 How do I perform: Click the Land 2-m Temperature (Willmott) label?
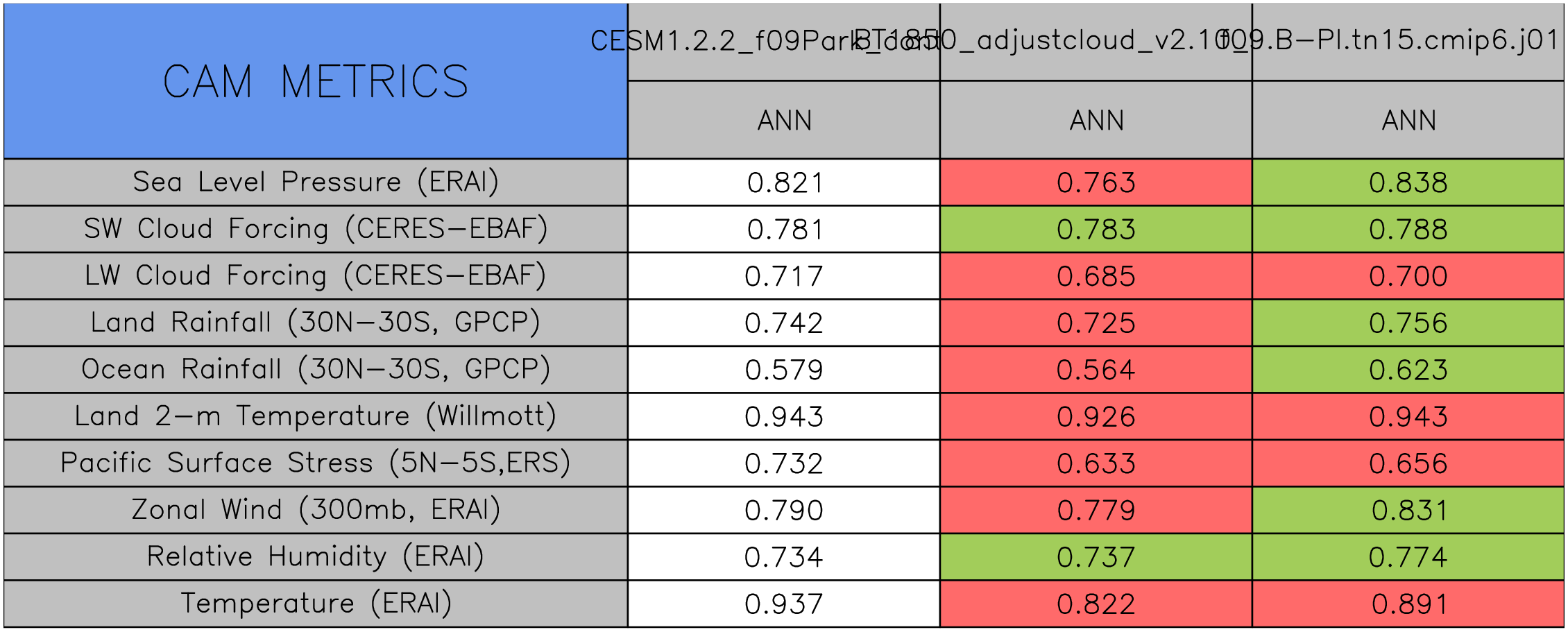(316, 416)
